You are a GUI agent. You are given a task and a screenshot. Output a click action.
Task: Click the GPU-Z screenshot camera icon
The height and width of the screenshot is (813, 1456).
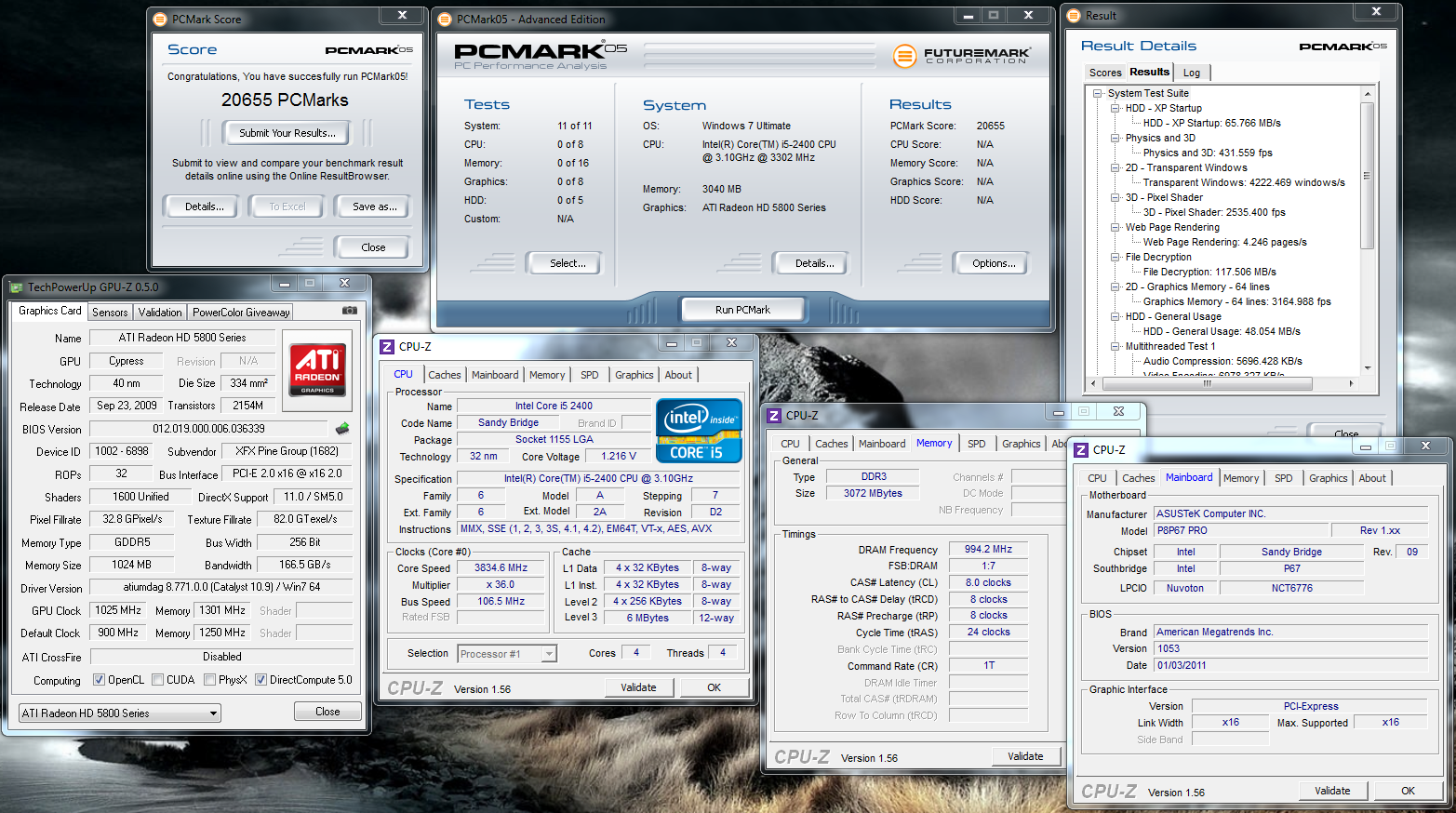coord(350,311)
